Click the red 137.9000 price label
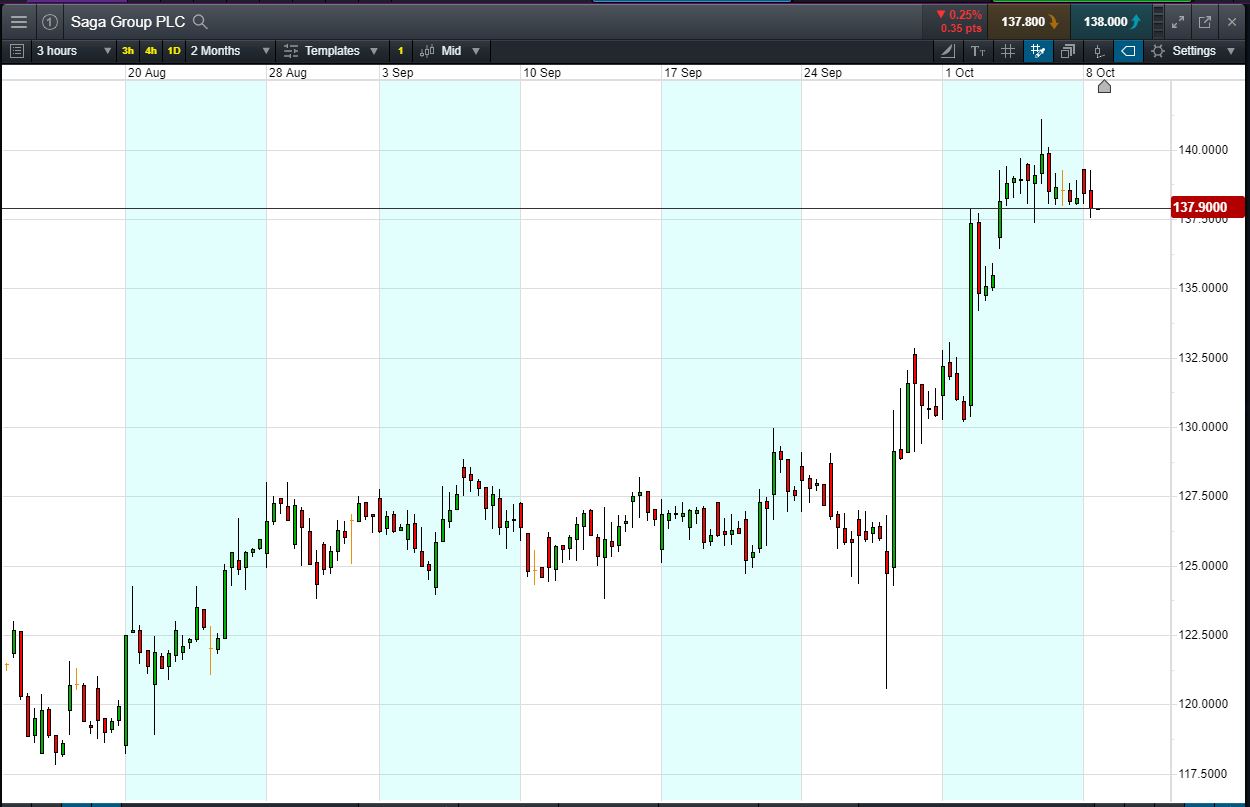Viewport: 1250px width, 807px height. [x=1207, y=207]
